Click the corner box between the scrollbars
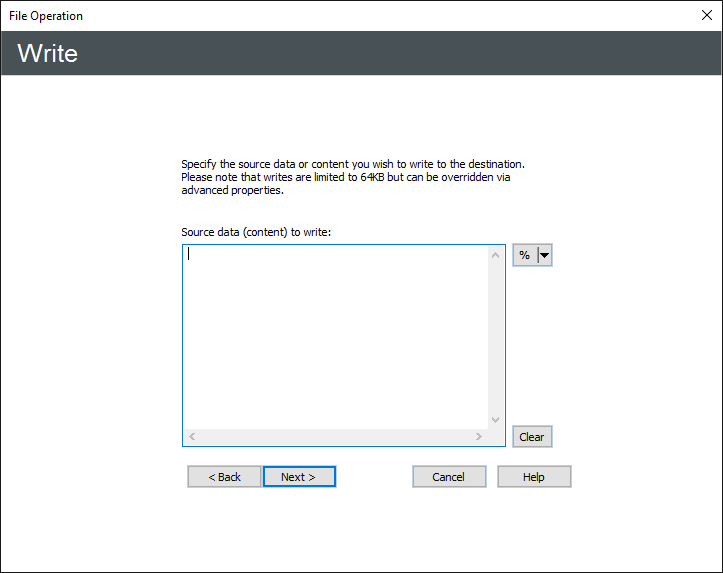Image resolution: width=723 pixels, height=573 pixels. point(496,437)
